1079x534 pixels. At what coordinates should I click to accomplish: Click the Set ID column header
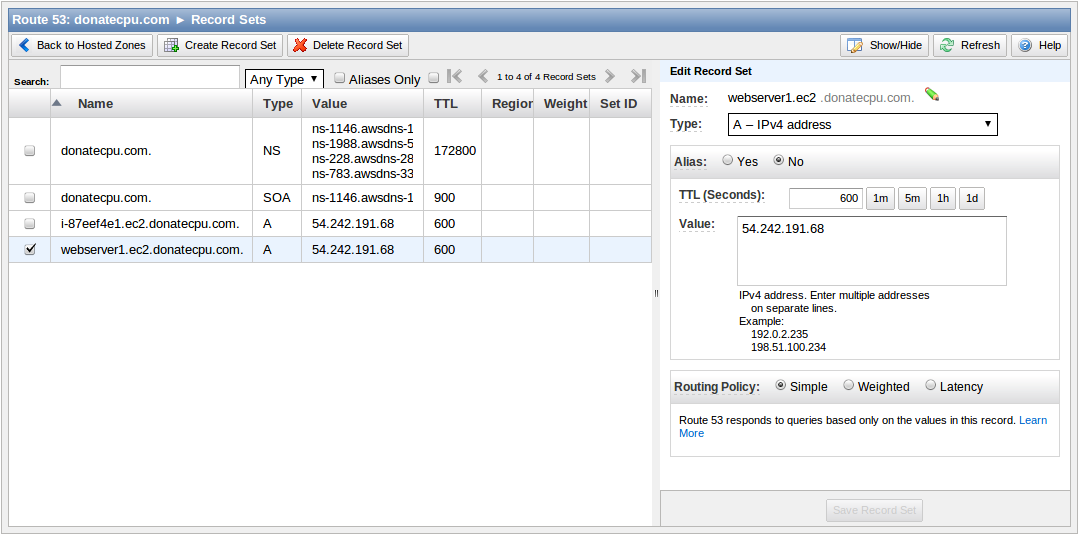619,103
